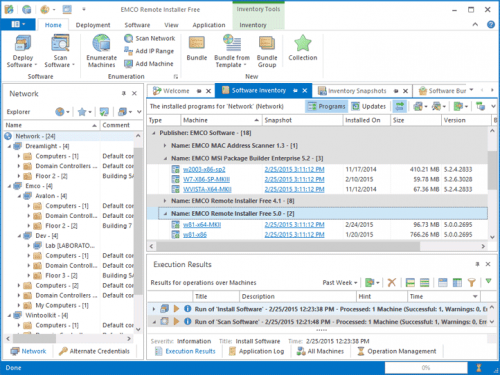Collapse the ribbon with the chevron
The height and width of the screenshot is (375, 500).
(x=475, y=24)
